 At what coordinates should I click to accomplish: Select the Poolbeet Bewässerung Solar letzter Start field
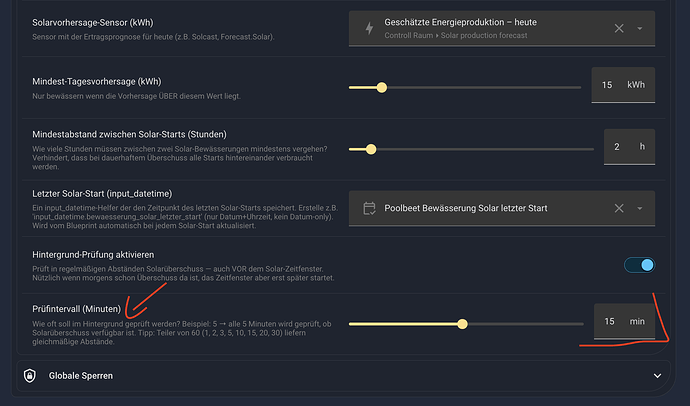pyautogui.click(x=502, y=208)
